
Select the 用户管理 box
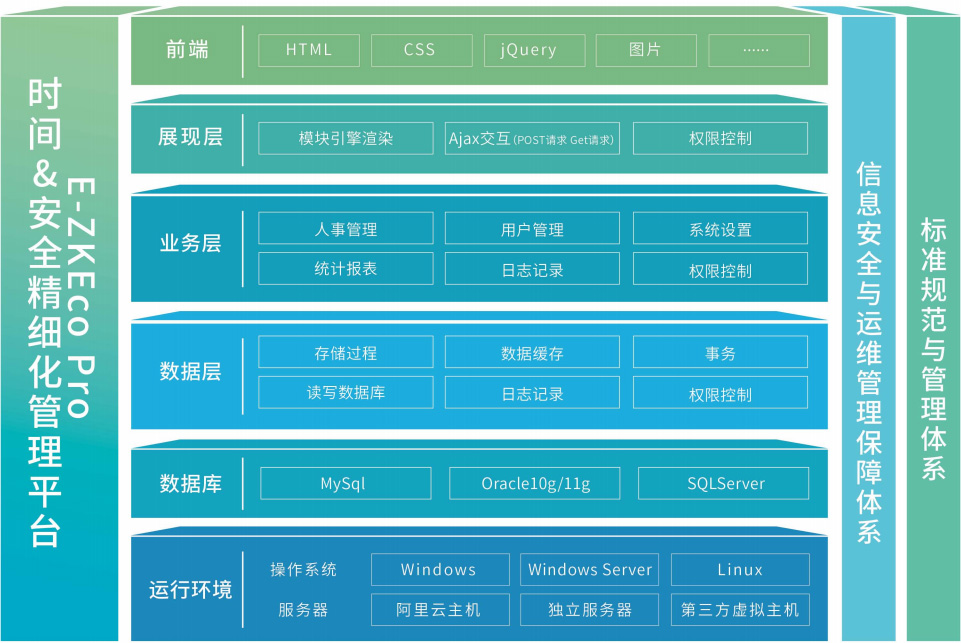532,229
